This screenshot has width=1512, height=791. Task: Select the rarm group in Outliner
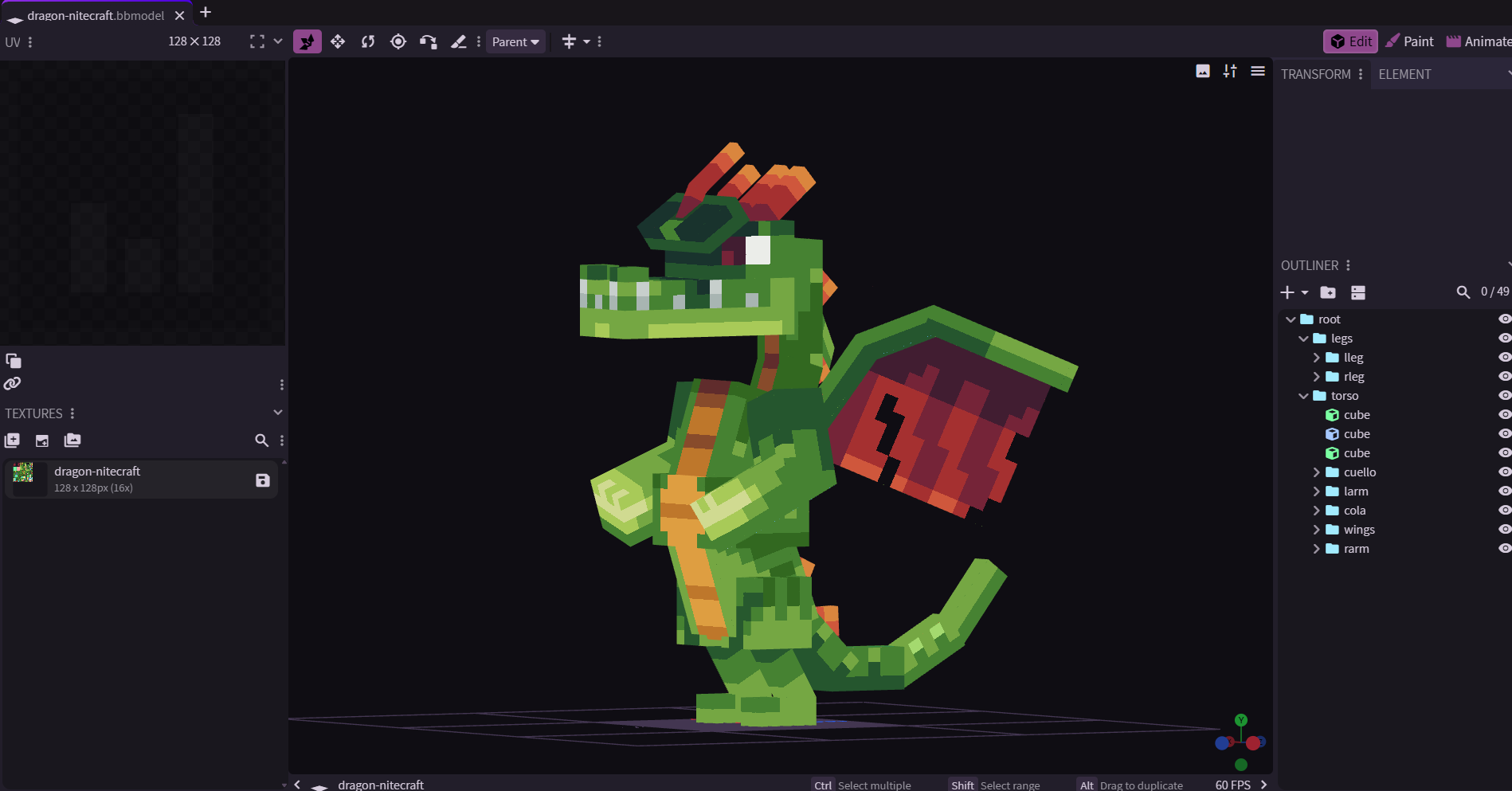point(1356,549)
